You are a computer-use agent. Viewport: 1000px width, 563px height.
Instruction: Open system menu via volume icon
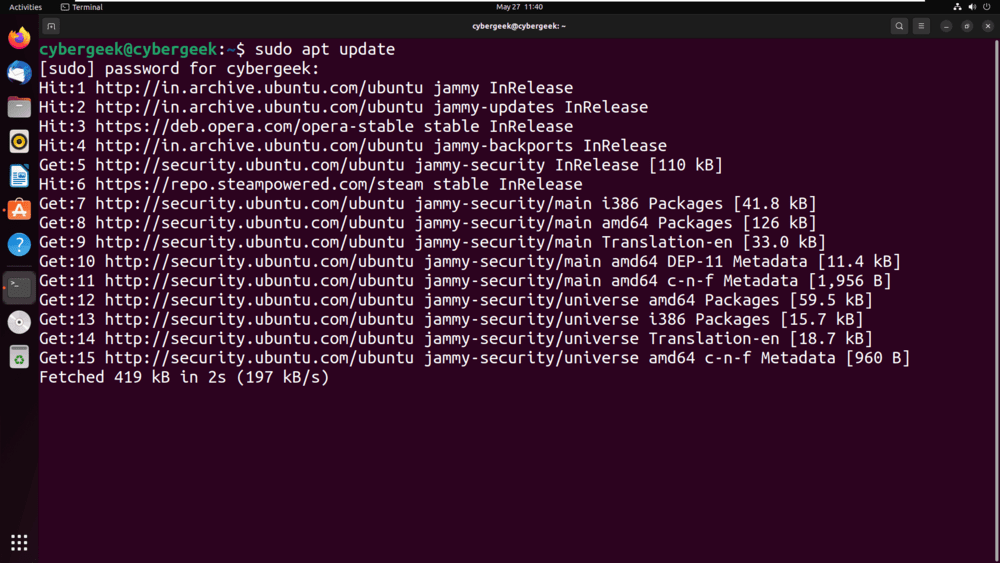click(972, 7)
